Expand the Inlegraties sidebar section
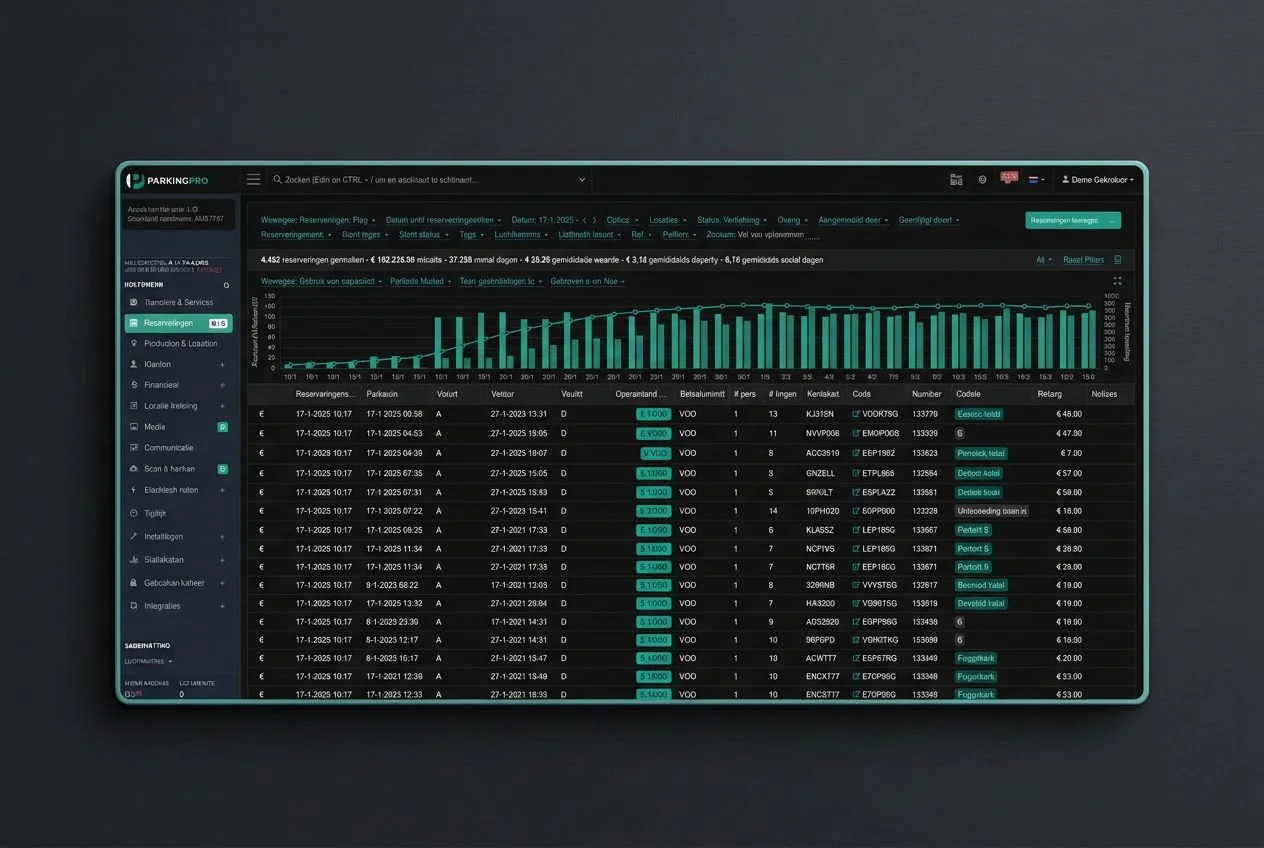This screenshot has height=848, width=1264. (x=222, y=606)
